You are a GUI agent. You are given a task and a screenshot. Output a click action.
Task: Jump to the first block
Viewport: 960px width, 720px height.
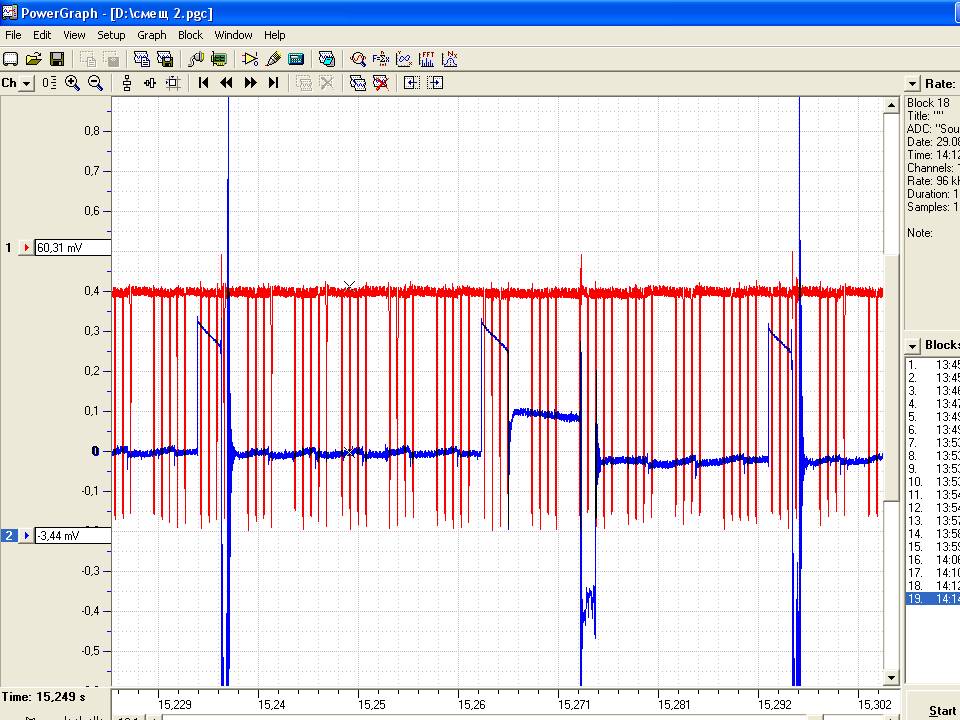(x=204, y=83)
